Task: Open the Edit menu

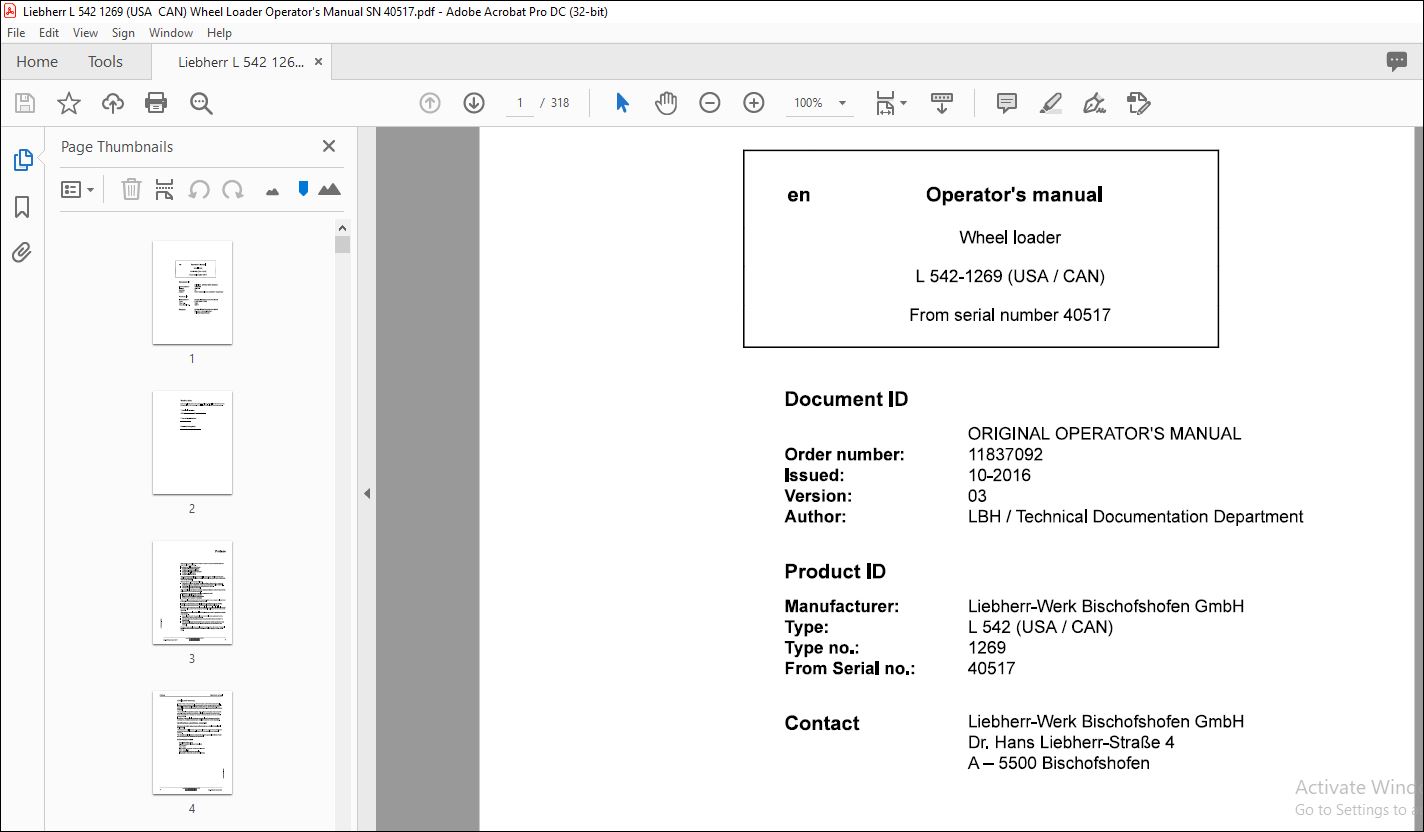Action: click(49, 33)
